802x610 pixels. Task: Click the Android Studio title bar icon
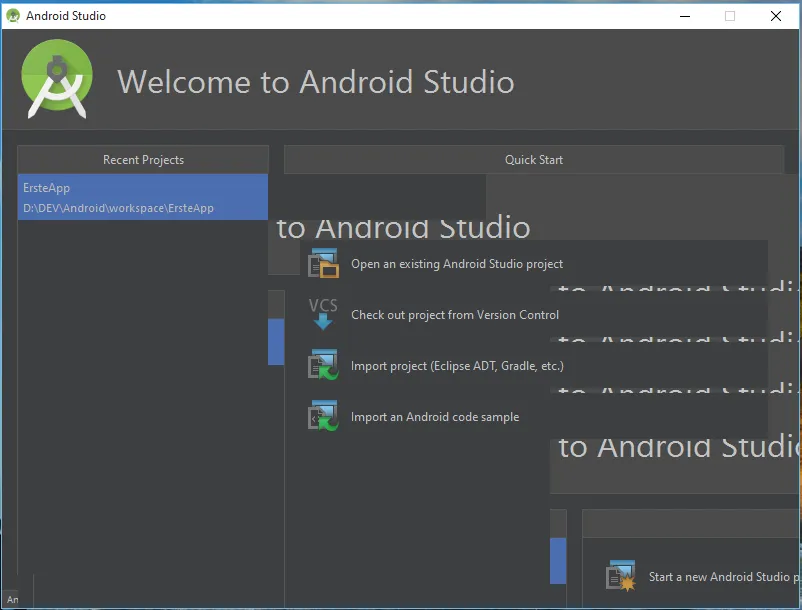point(13,16)
